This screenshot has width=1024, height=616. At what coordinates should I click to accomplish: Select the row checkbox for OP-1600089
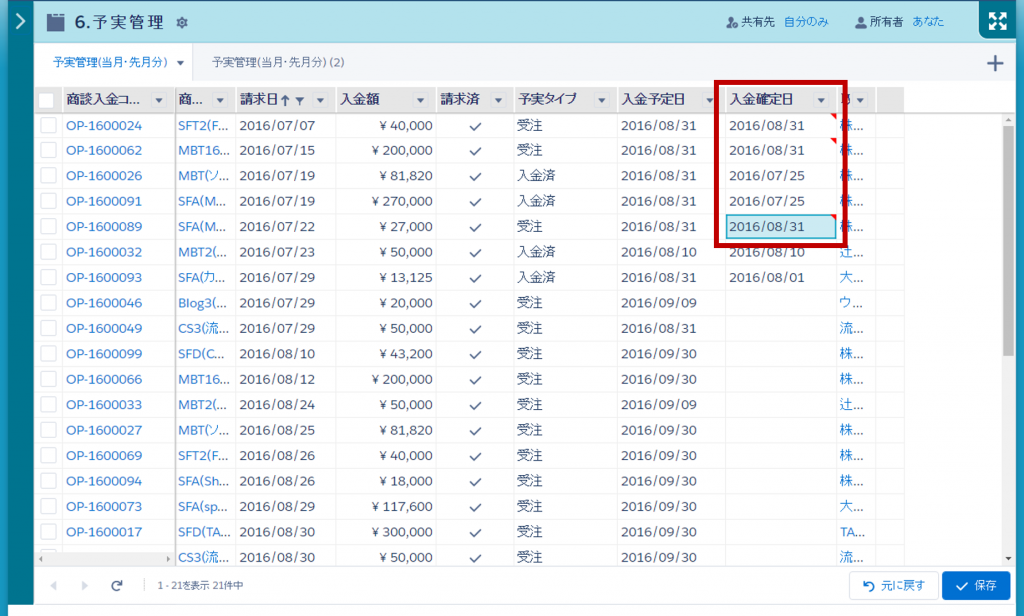click(48, 227)
